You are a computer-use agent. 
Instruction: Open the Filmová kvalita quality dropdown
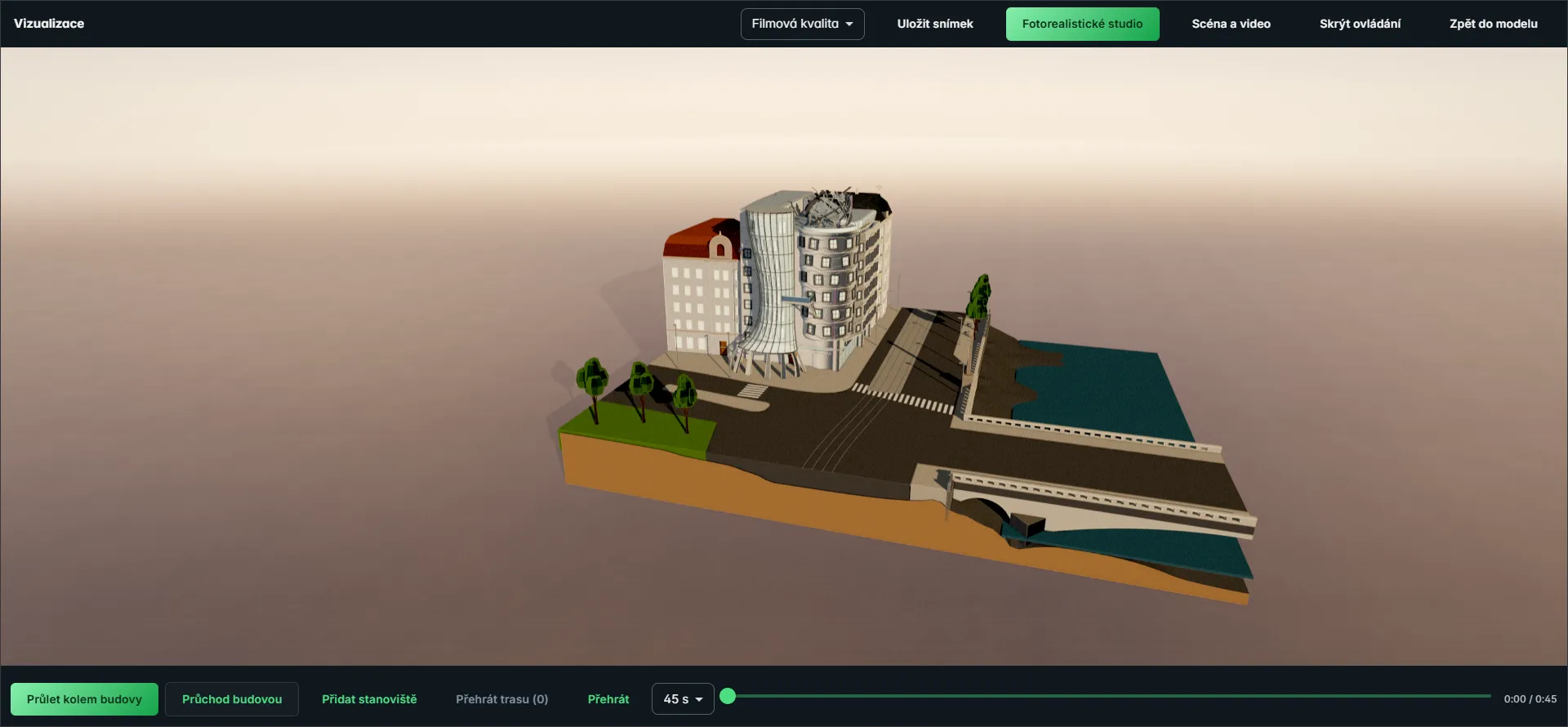tap(802, 24)
